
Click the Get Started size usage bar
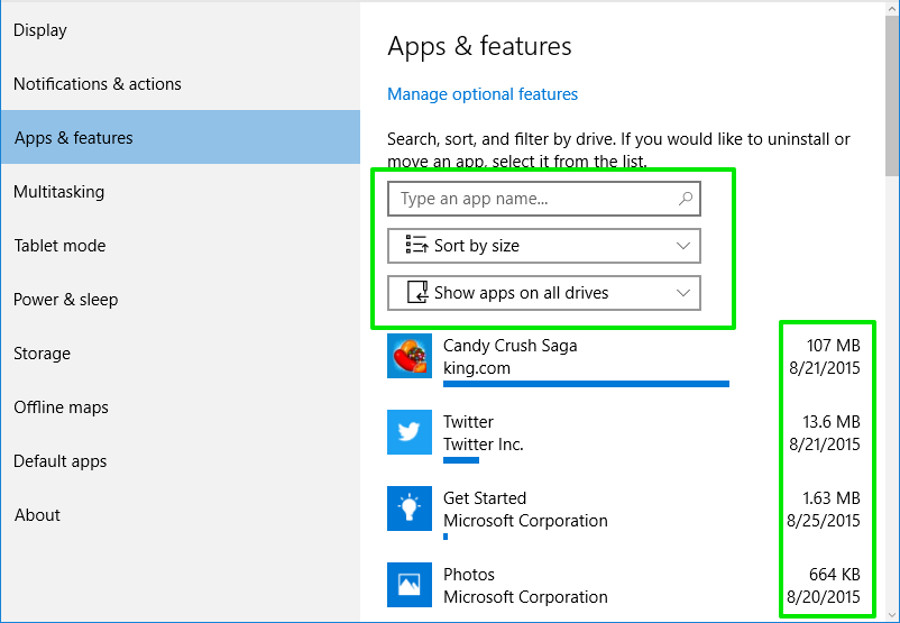coord(445,536)
